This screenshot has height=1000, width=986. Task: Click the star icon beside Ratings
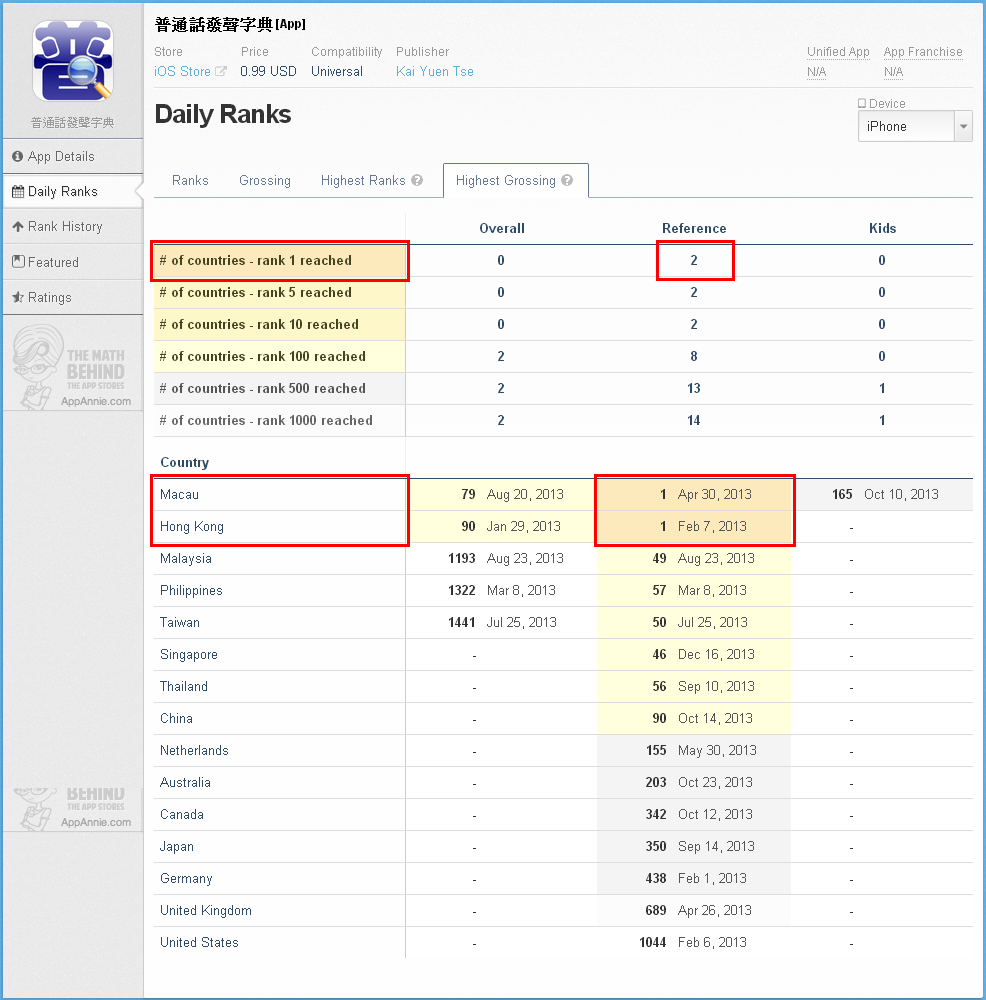(18, 298)
